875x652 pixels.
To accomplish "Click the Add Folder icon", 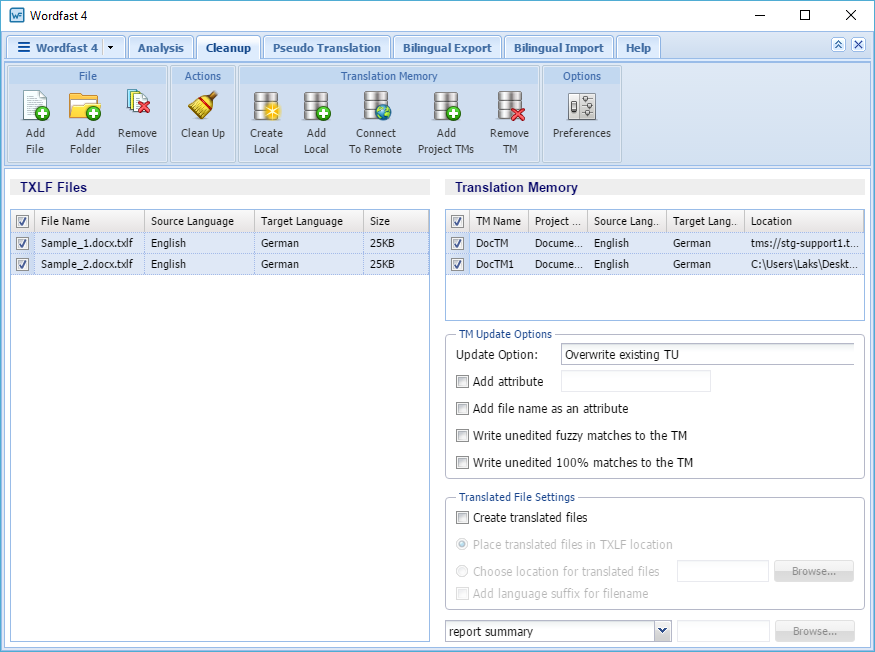I will click(85, 106).
